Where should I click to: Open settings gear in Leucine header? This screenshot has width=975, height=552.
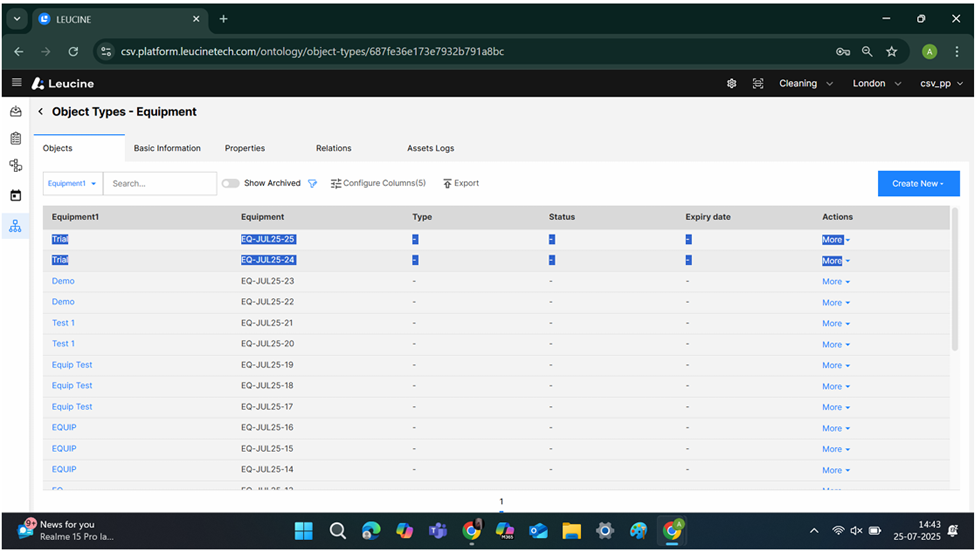click(x=731, y=84)
